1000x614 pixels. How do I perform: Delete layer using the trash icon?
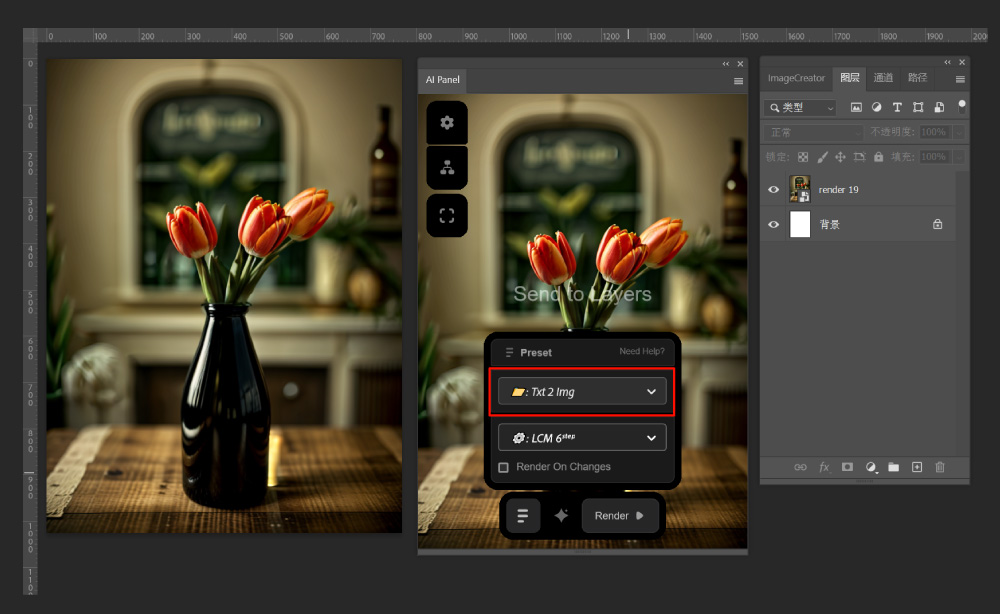point(940,467)
